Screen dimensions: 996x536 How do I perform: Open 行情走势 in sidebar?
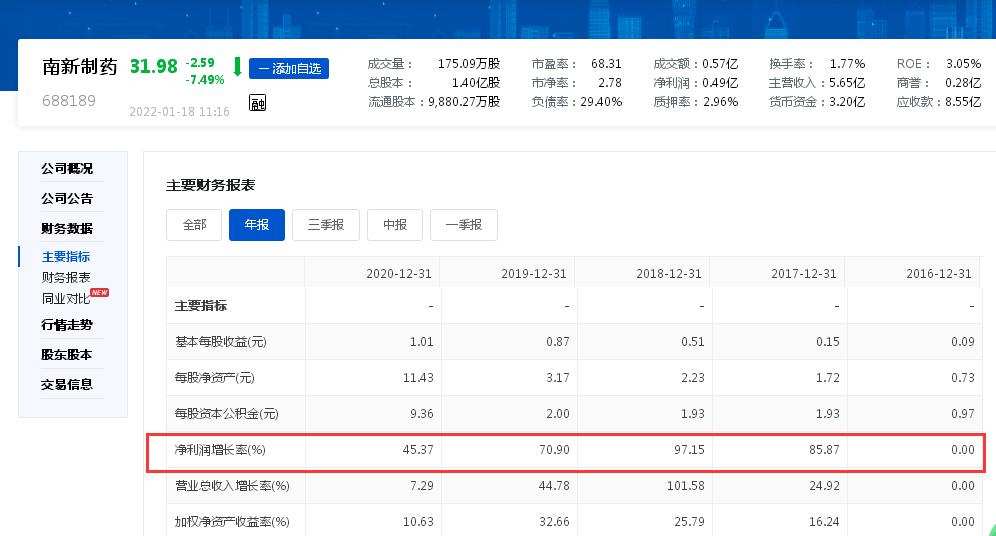[67, 325]
